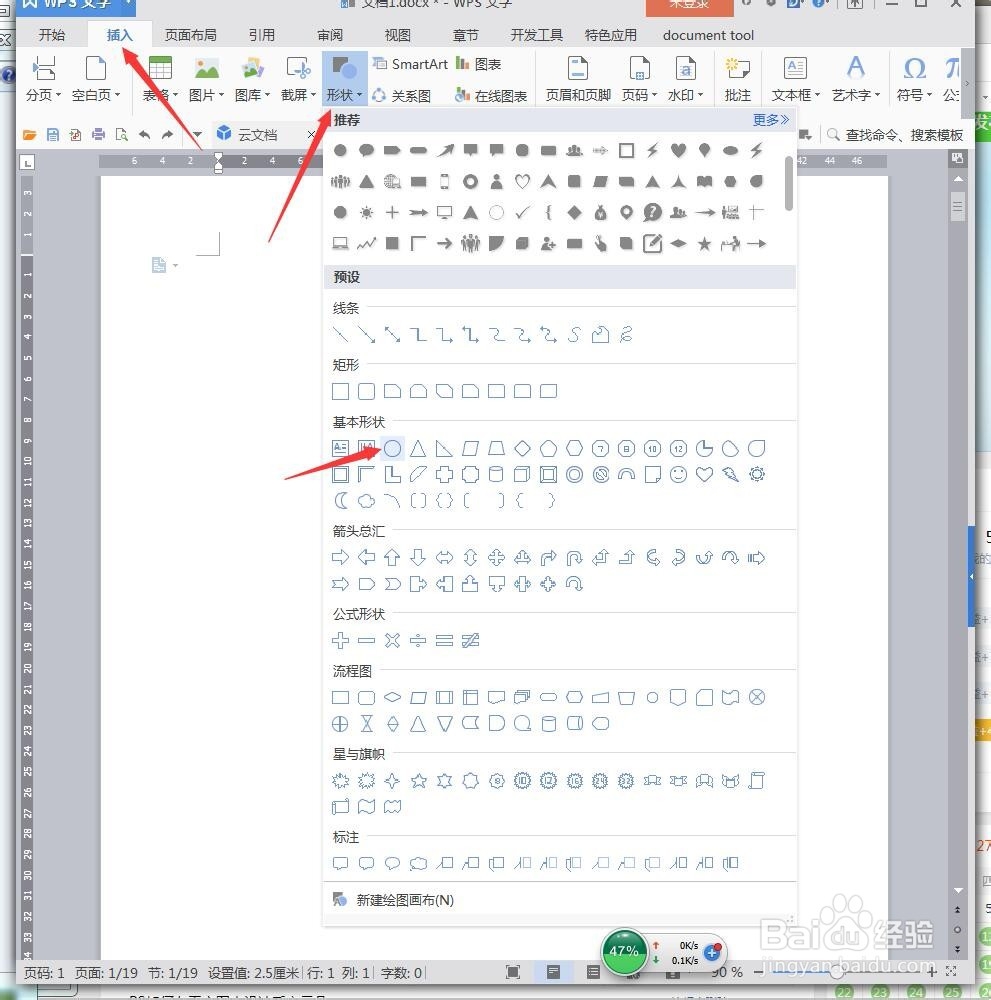Choose the plus sign formula shape
The width and height of the screenshot is (991, 1000).
click(x=341, y=640)
